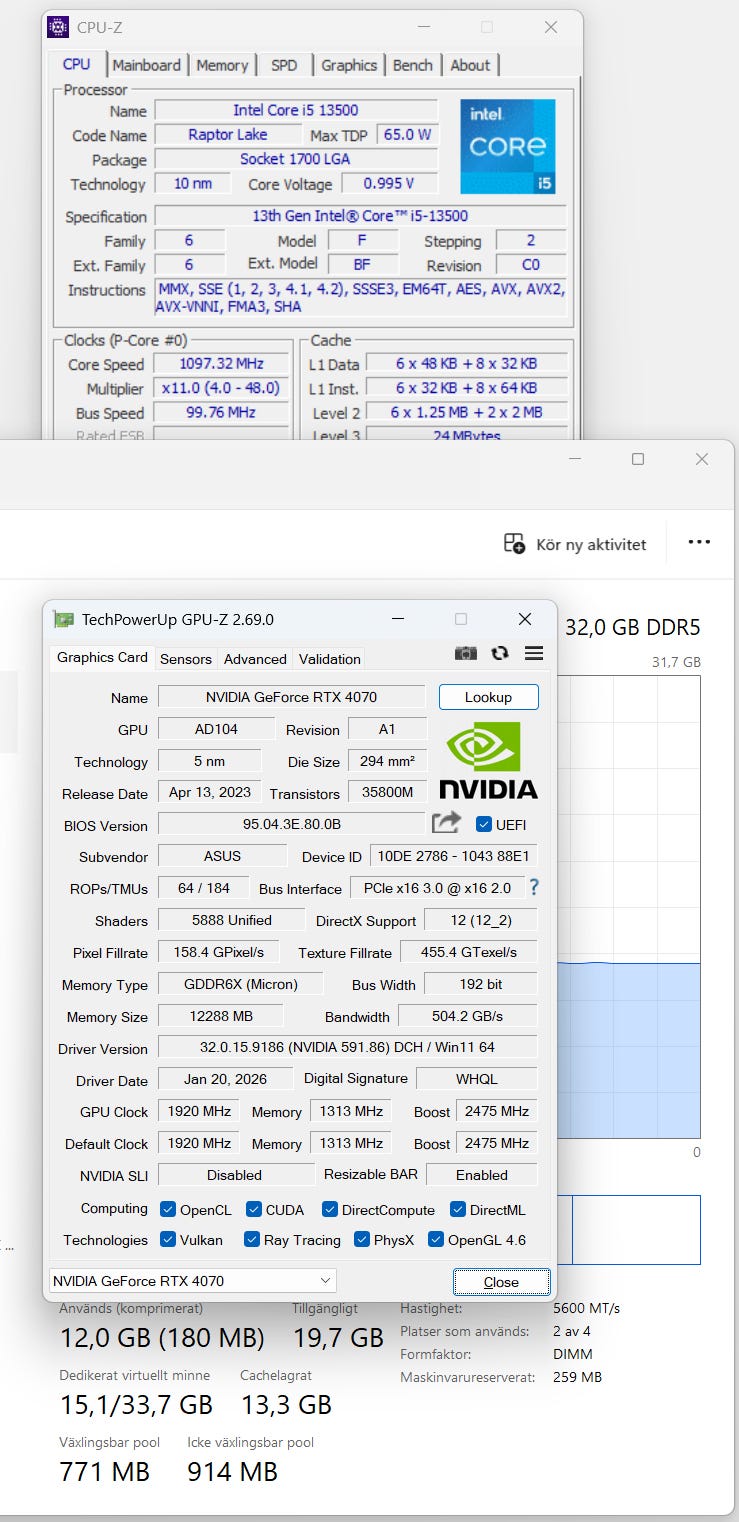Click the CPU-Z title bar app icon
The width and height of the screenshot is (739, 1522).
[x=59, y=27]
